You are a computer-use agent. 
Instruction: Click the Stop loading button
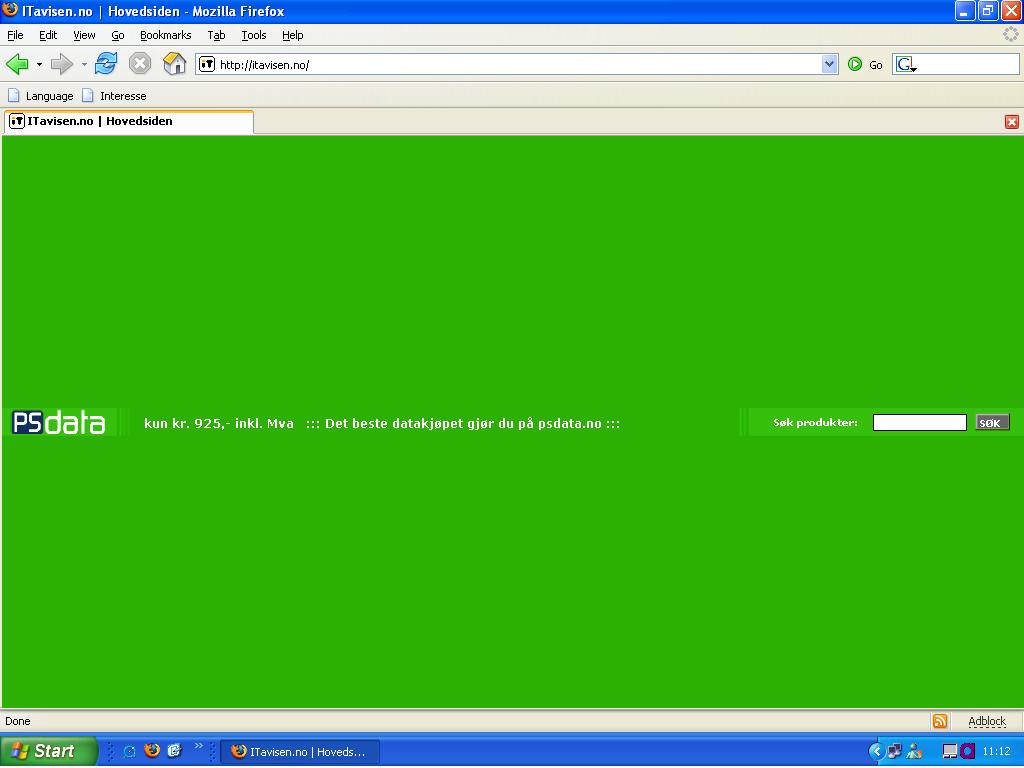pos(140,64)
